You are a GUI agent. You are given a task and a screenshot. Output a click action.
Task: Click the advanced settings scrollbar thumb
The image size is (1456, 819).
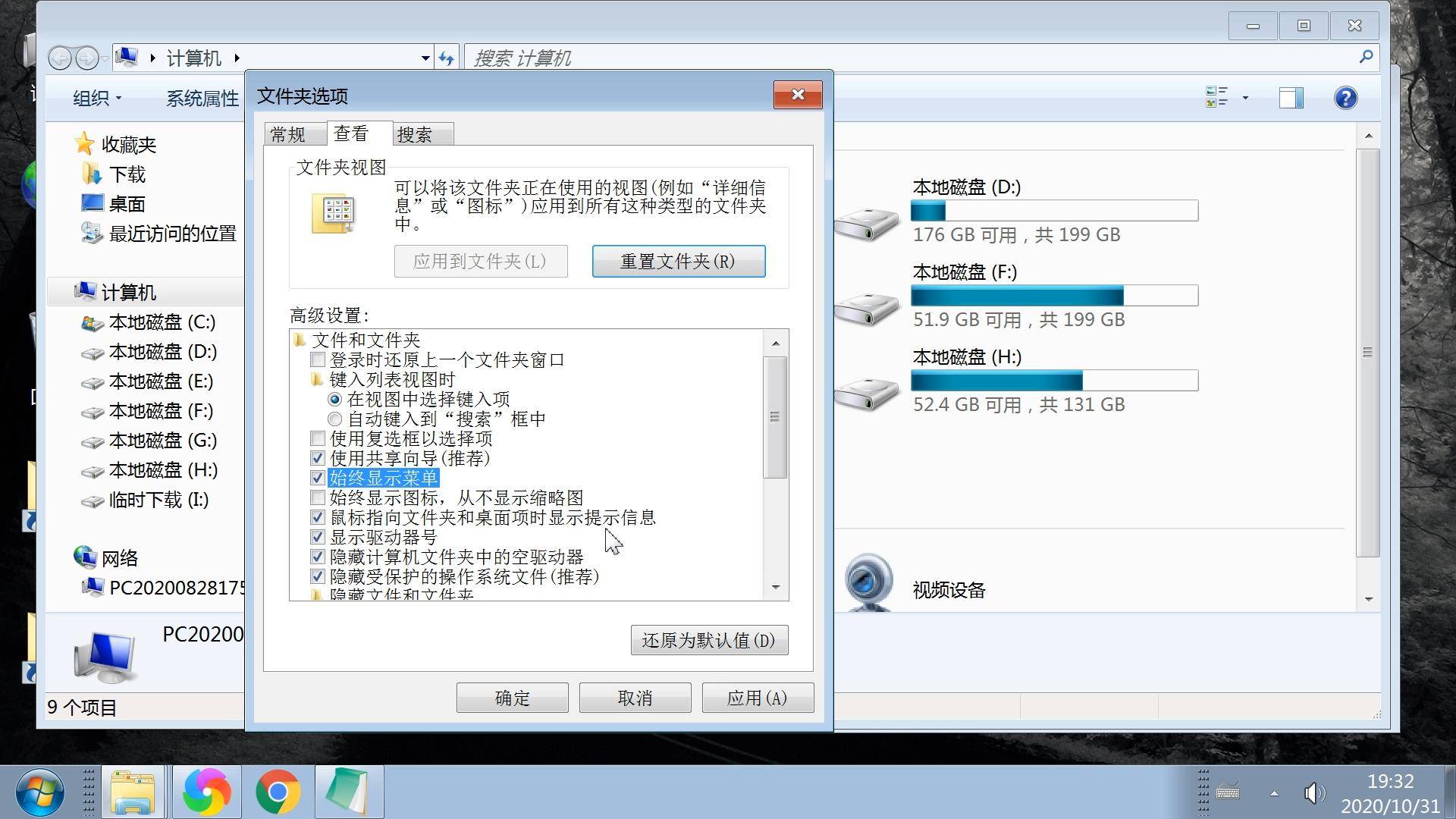(x=774, y=417)
